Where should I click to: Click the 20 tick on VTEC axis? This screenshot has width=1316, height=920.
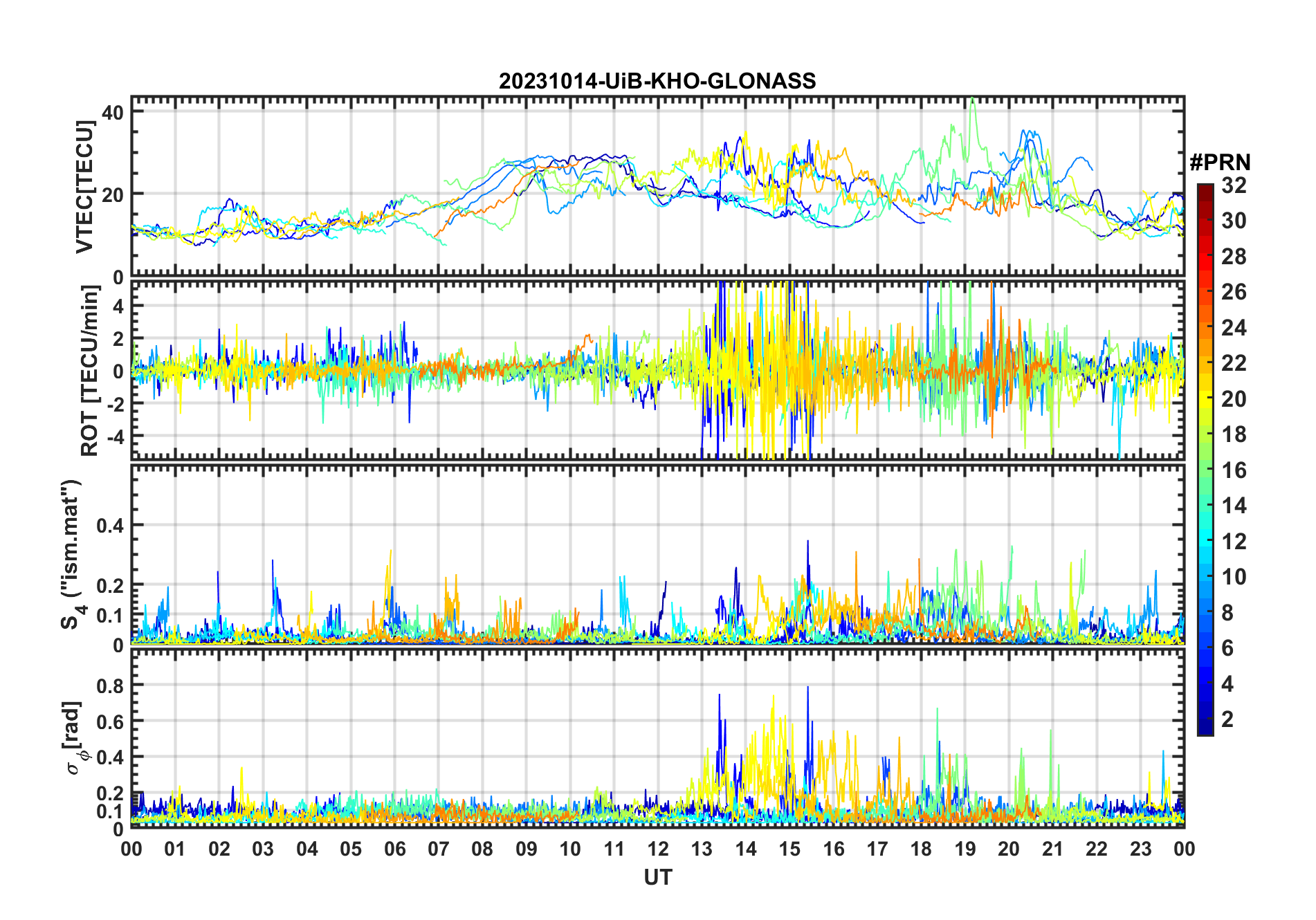(113, 194)
